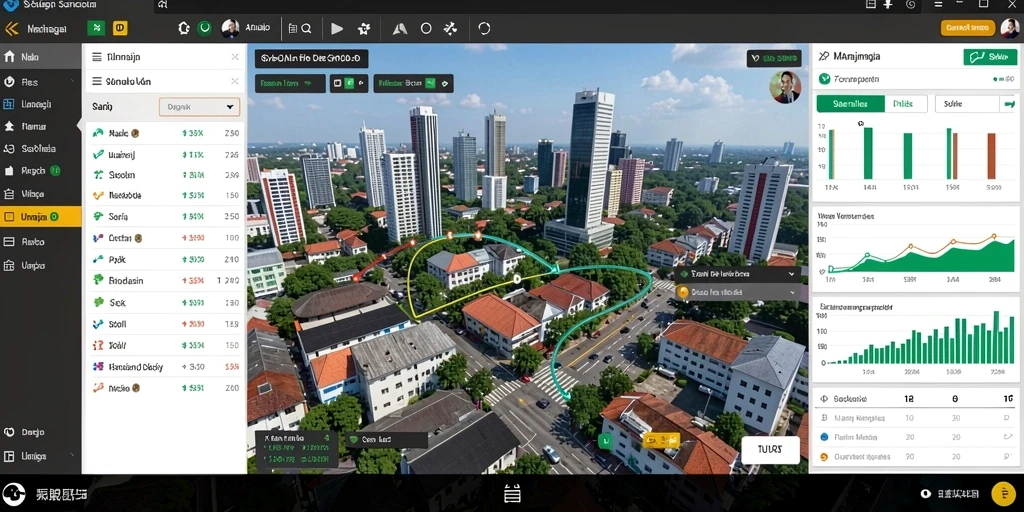Click the magnifier search icon in toolbar
The image size is (1024, 512).
point(306,29)
